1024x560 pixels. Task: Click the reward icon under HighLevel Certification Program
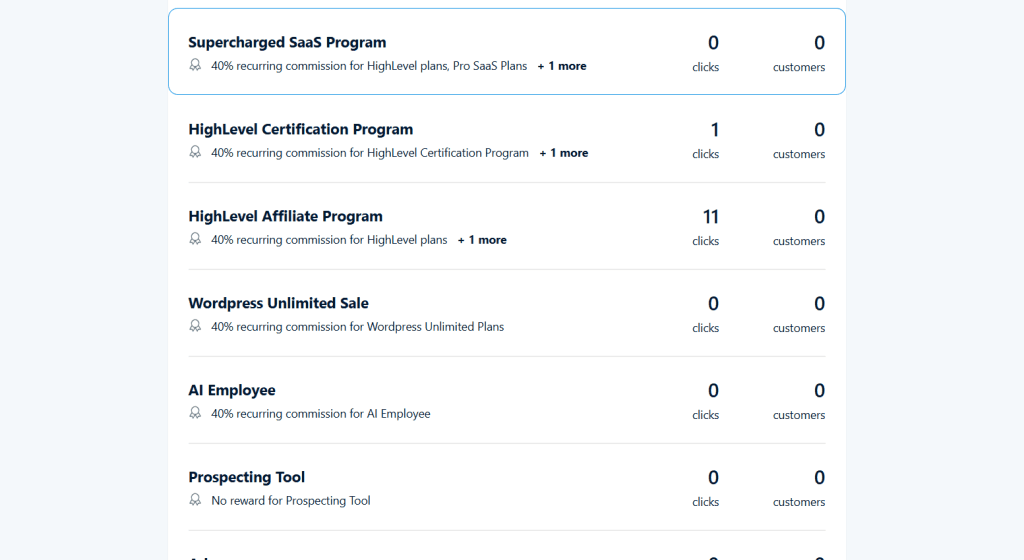pyautogui.click(x=195, y=152)
